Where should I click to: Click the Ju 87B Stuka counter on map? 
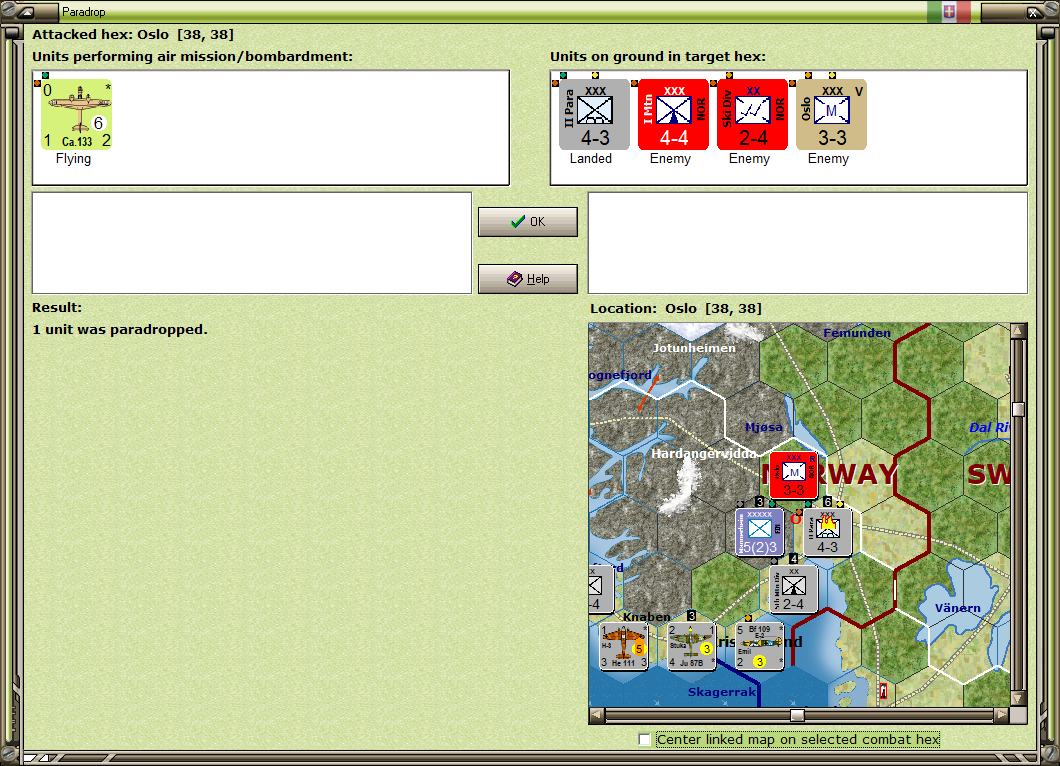coord(692,646)
